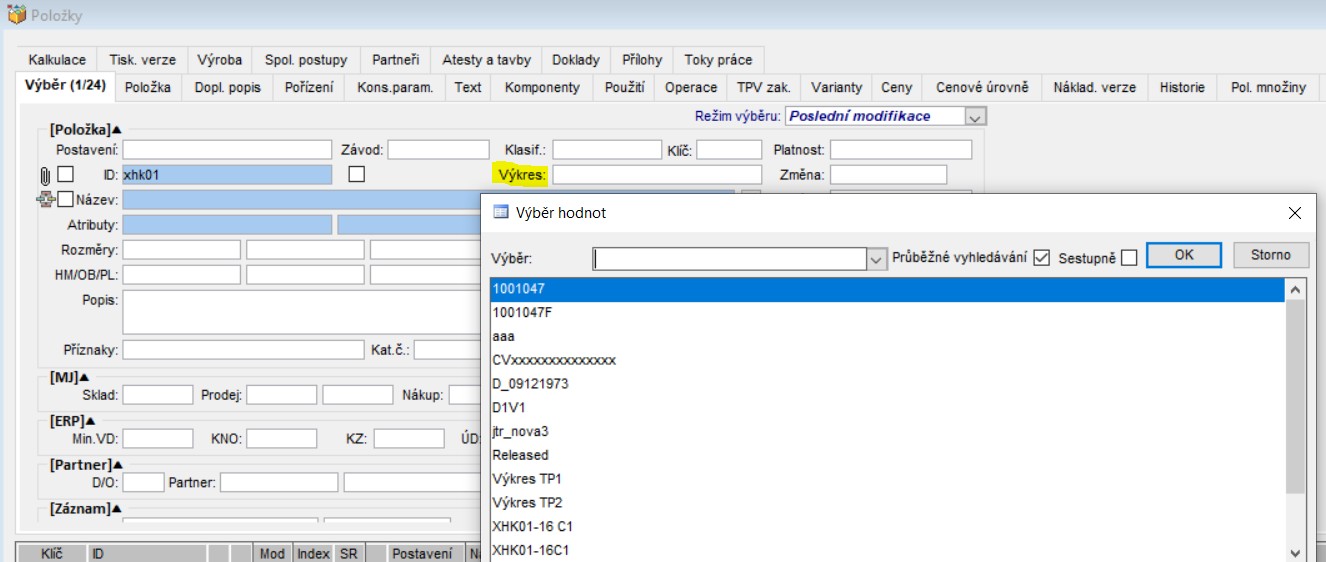
Task: Enable the Sestupně checkbox
Action: [x=1129, y=257]
